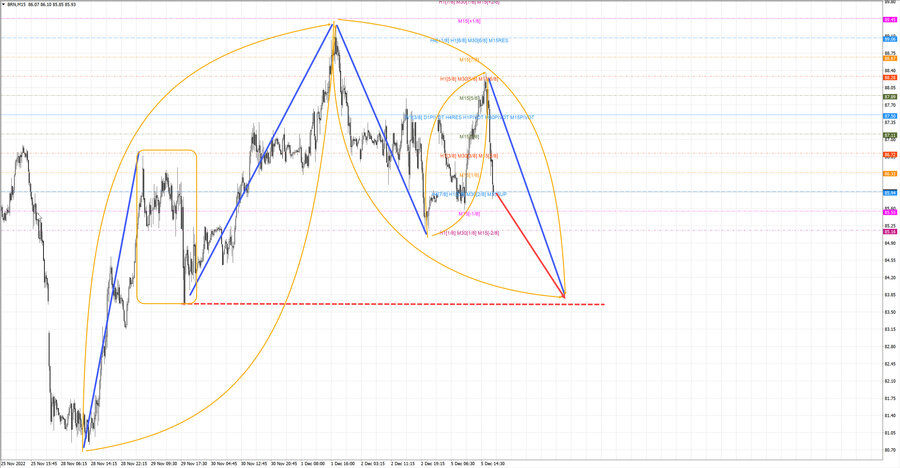Image resolution: width=900 pixels, height=468 pixels.
Task: Click the 1 Dec 16:00 time label
Action: tap(344, 463)
